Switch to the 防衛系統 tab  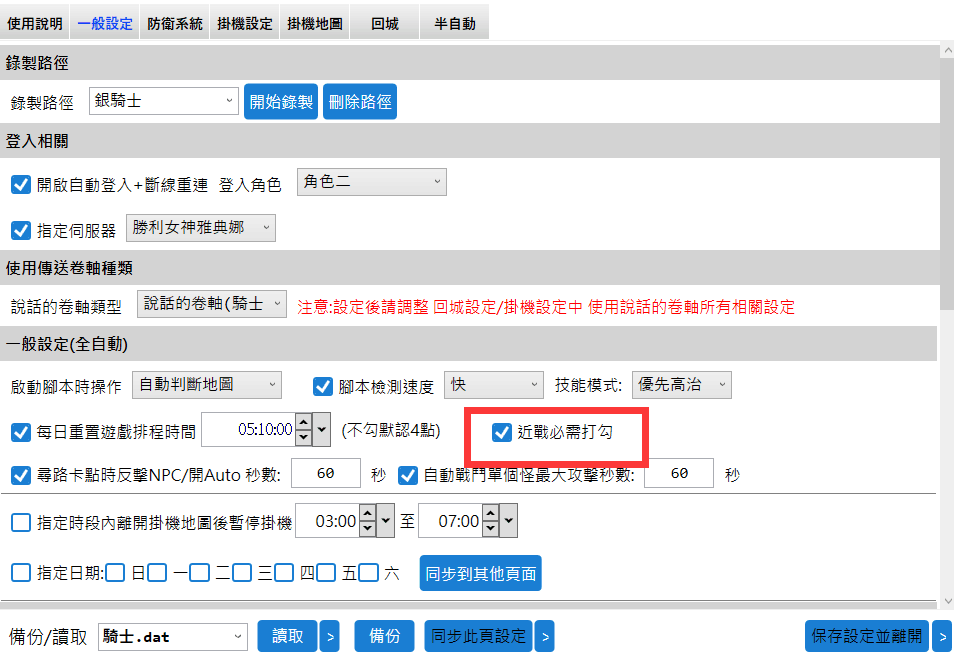[175, 23]
